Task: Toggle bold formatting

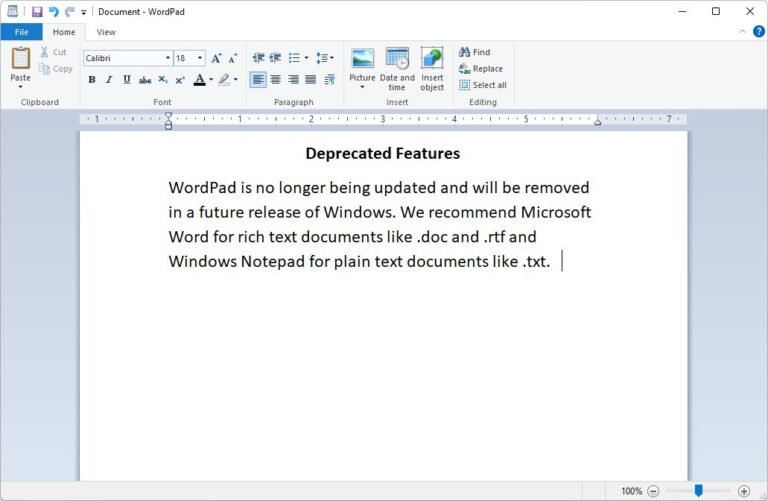Action: point(92,80)
